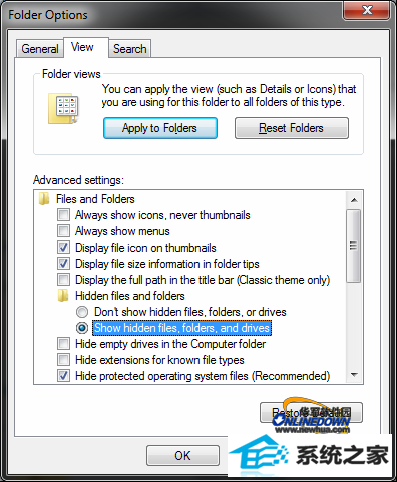This screenshot has width=397, height=482.
Task: Click the scrollbar up arrow in Advanced settings
Action: coord(354,200)
